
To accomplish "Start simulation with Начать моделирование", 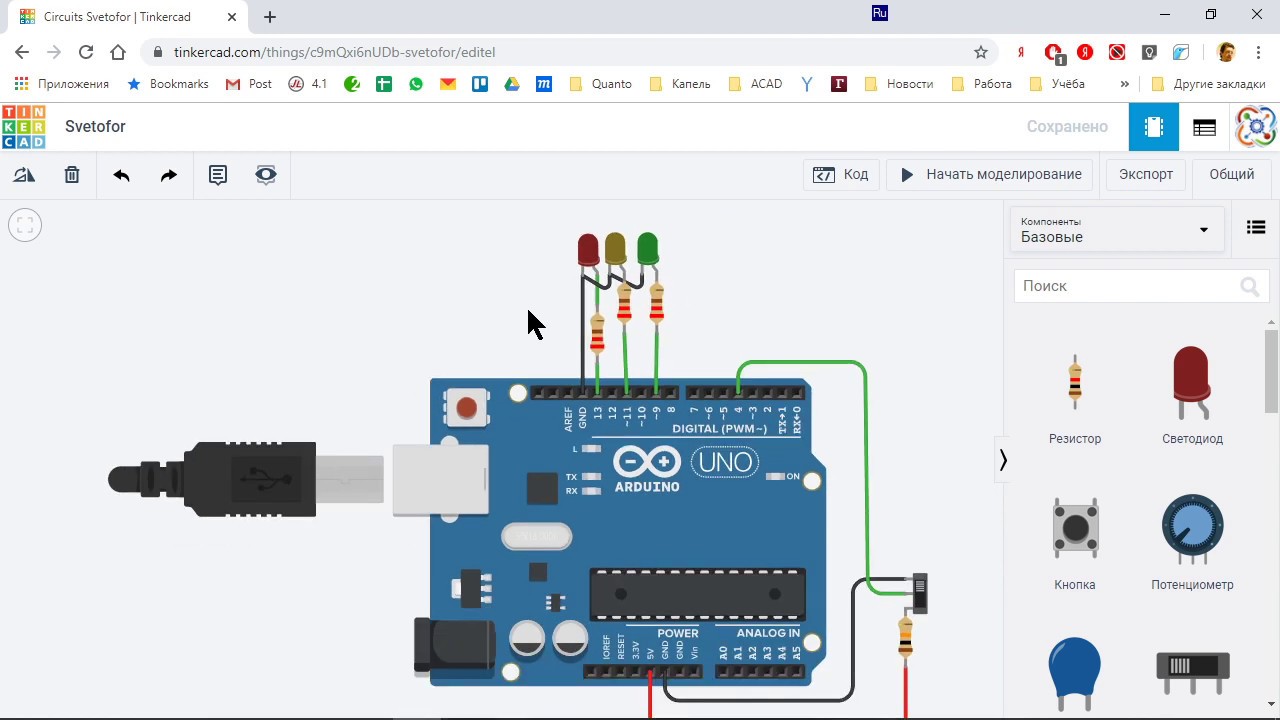I will tap(990, 175).
